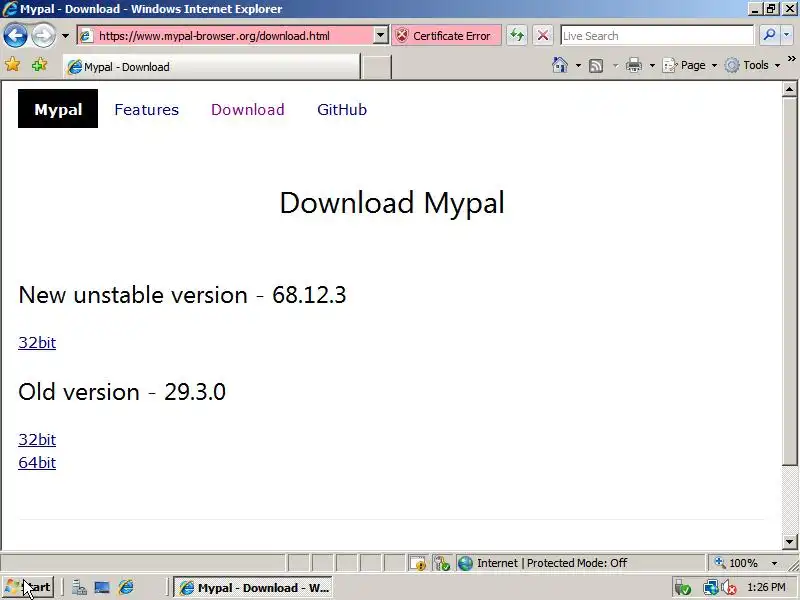Click the Live Search input box

click(x=657, y=36)
